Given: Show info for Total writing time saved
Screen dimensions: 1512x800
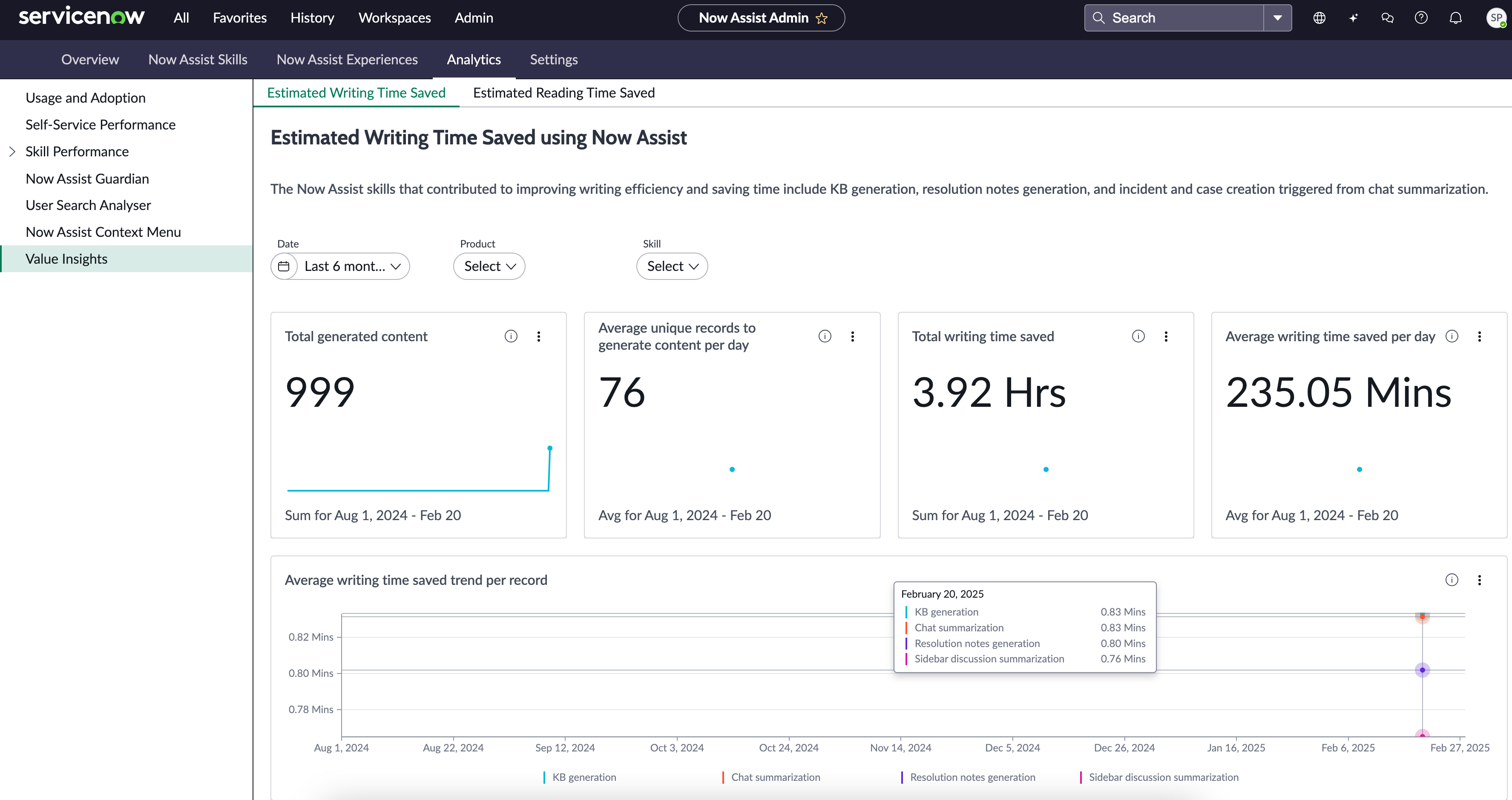Looking at the screenshot, I should click(x=1138, y=337).
